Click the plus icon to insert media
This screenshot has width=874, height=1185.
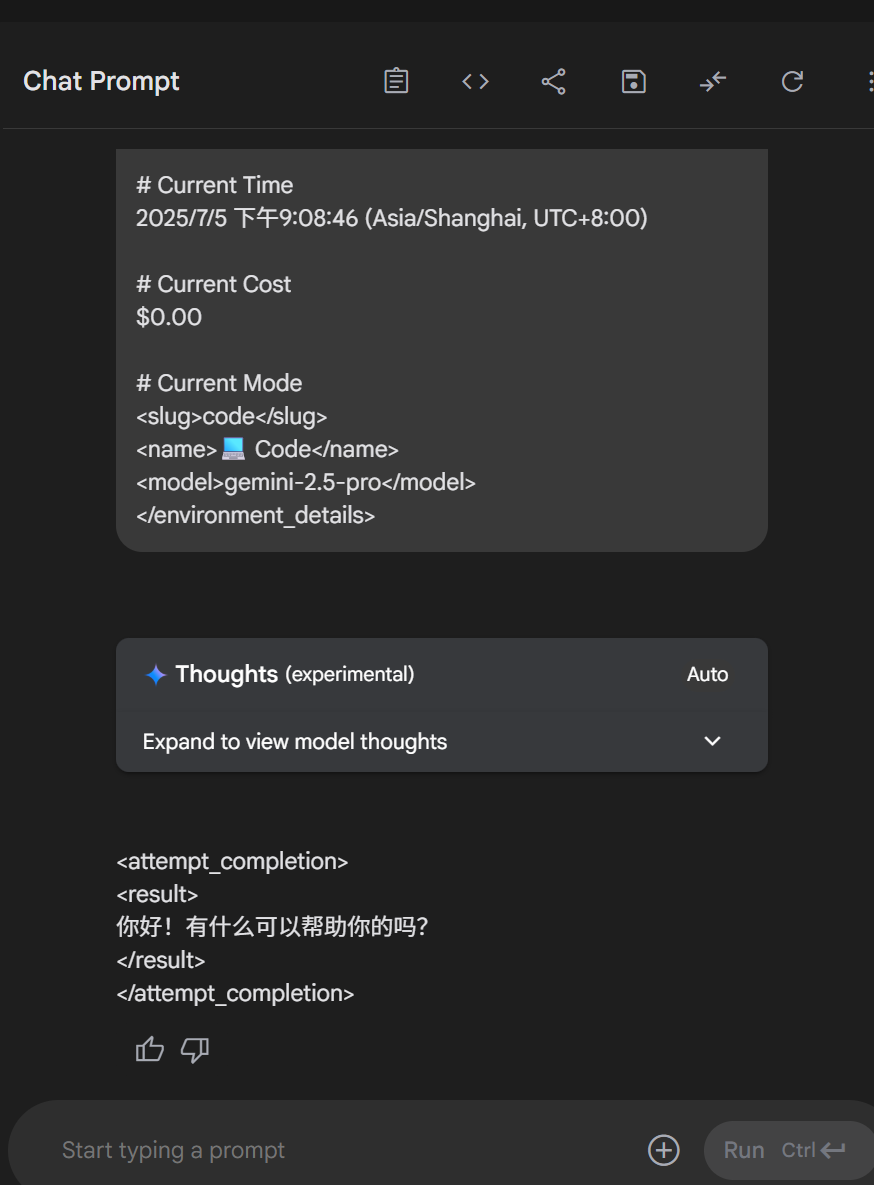click(x=664, y=1149)
